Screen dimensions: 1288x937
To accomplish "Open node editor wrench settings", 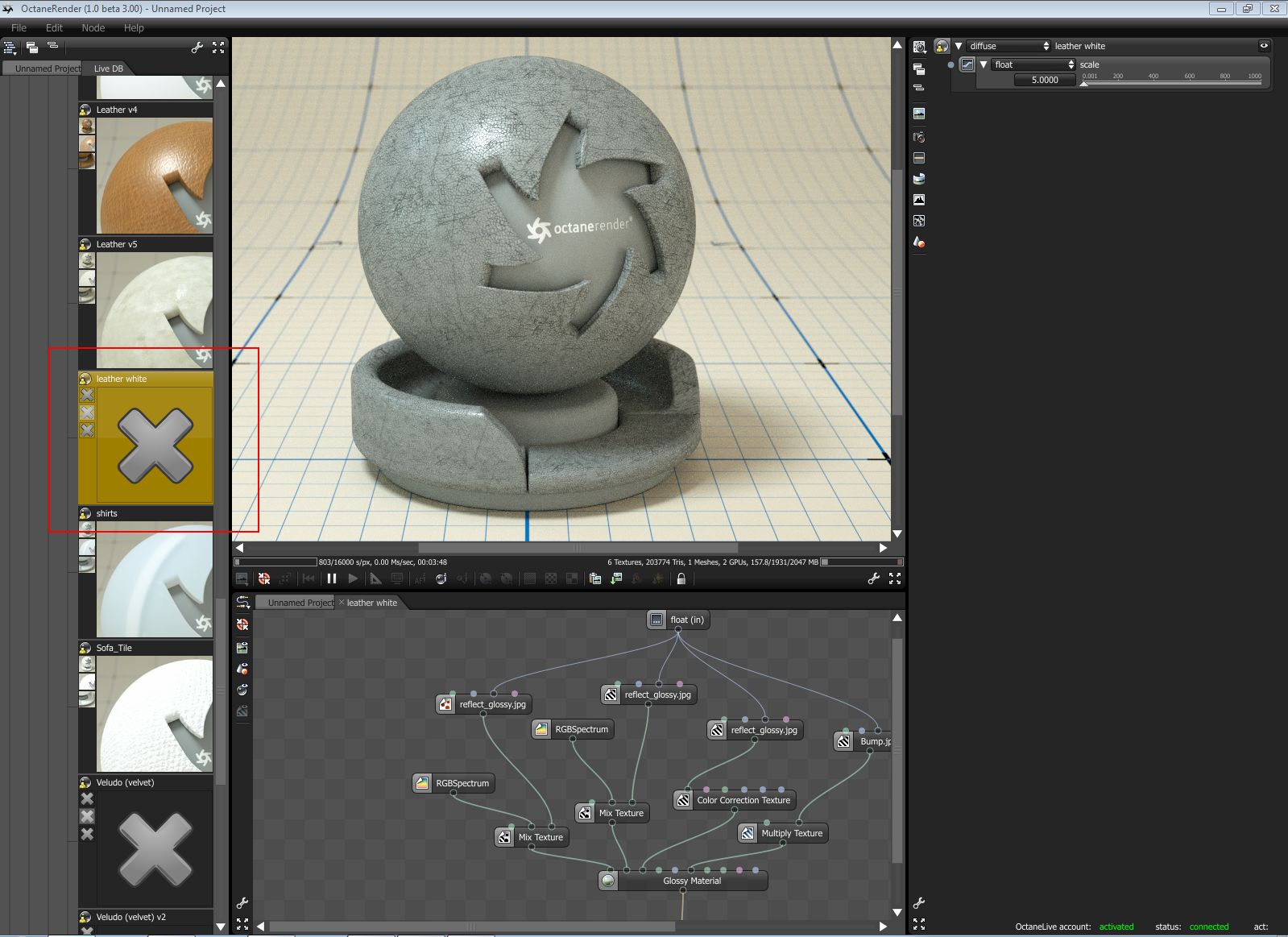I will [x=242, y=903].
